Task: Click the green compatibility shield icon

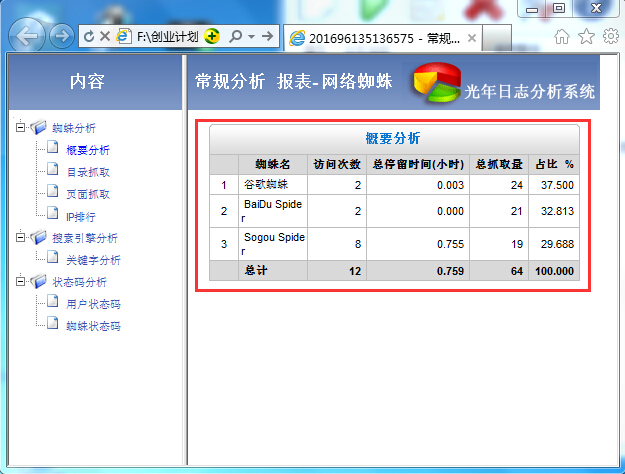Action: [x=211, y=36]
